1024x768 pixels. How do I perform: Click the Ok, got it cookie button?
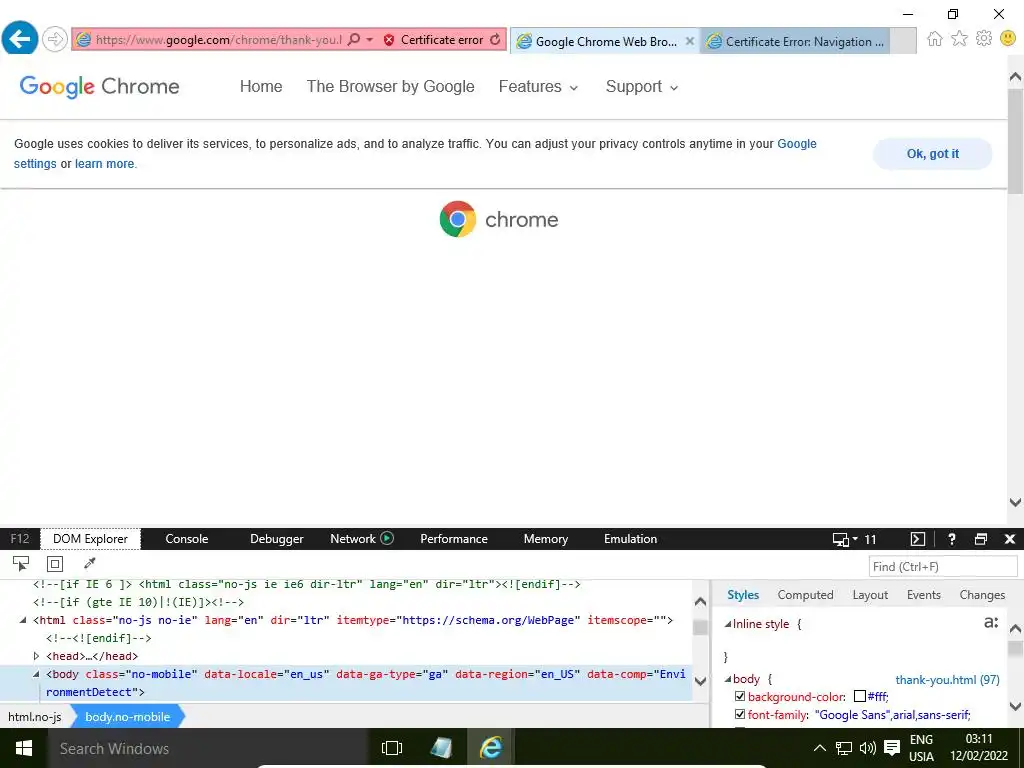pyautogui.click(x=933, y=154)
